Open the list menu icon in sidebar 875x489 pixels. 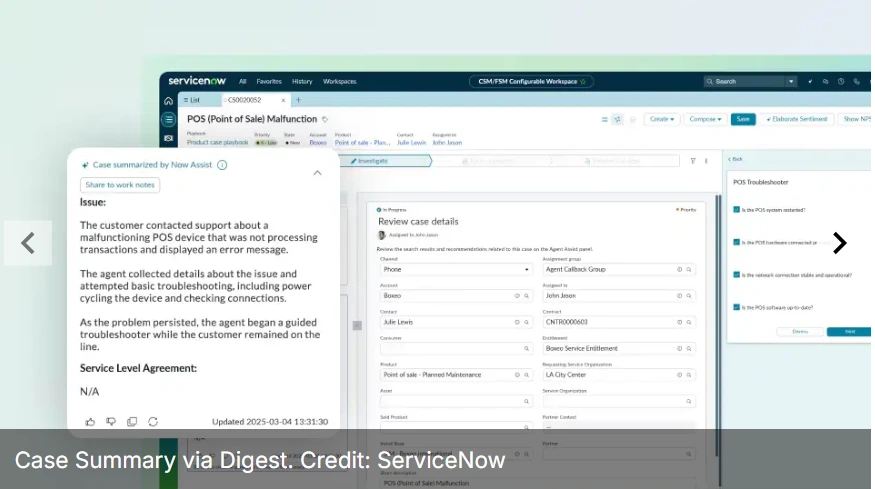tap(169, 119)
